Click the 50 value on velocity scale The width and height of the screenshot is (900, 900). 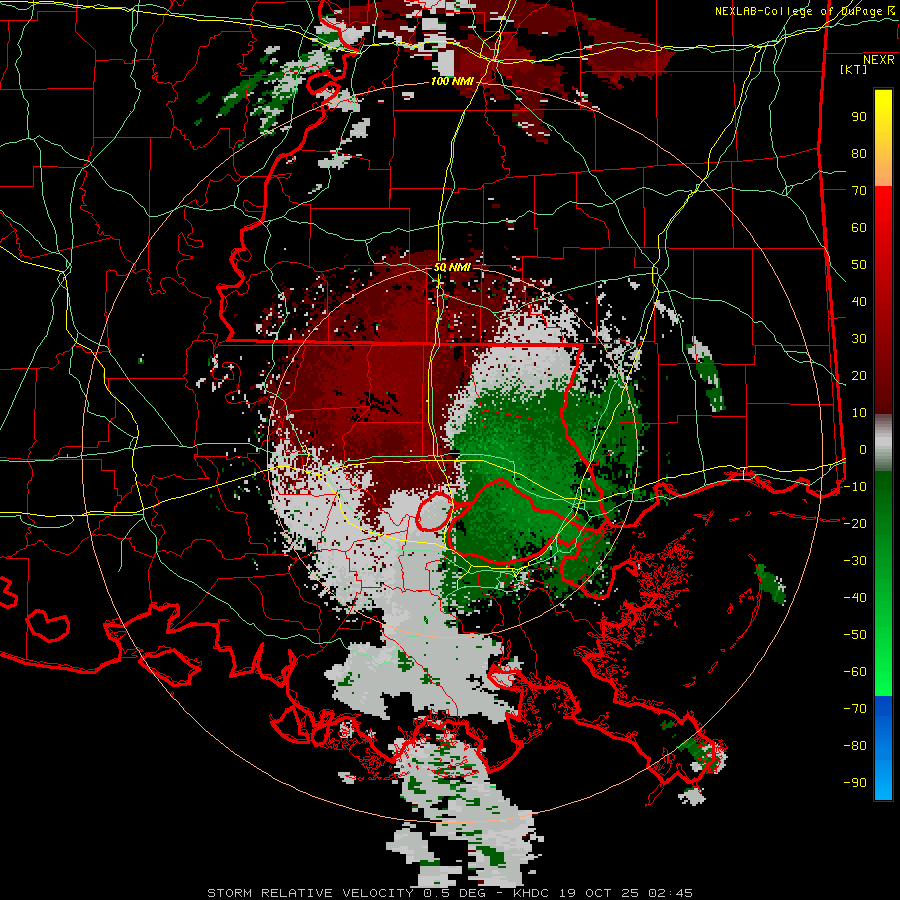[859, 265]
